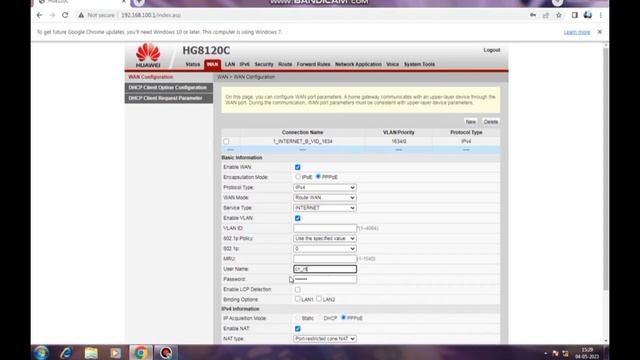Check the LAN2 binding option
The width and height of the screenshot is (640, 360).
pyautogui.click(x=319, y=299)
